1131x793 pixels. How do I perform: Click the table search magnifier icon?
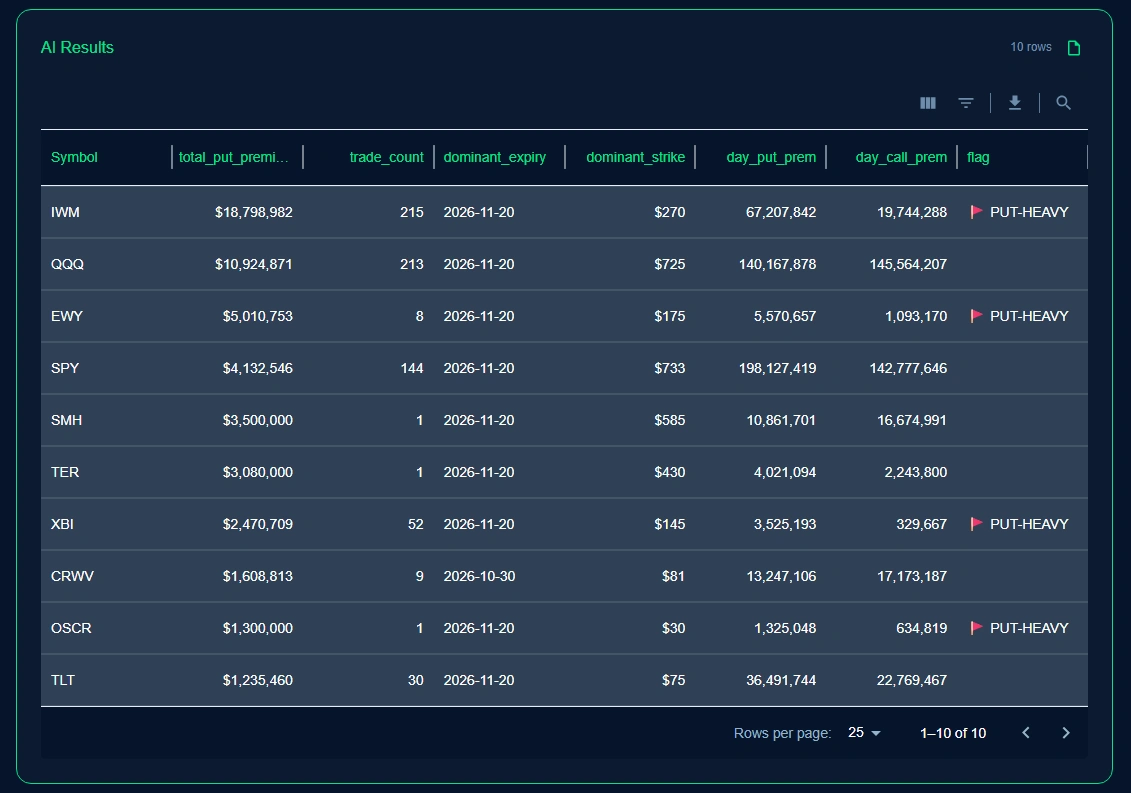coord(1063,103)
